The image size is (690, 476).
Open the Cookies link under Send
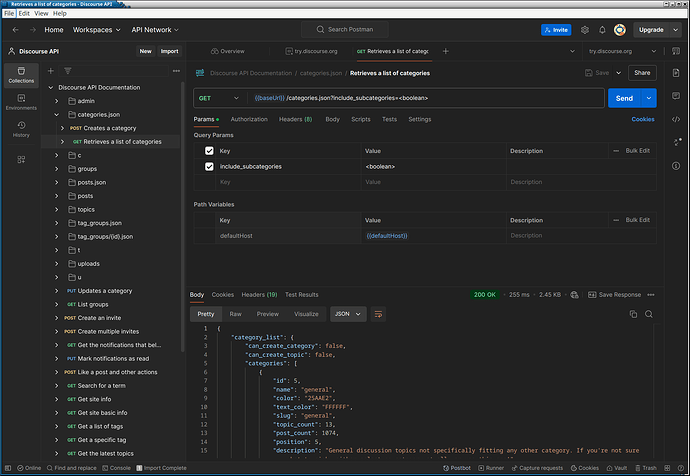click(x=642, y=119)
